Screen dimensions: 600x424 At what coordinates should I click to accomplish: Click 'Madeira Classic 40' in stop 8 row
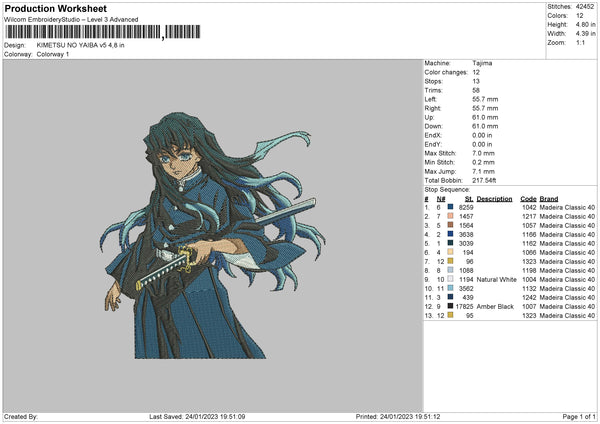pyautogui.click(x=567, y=271)
